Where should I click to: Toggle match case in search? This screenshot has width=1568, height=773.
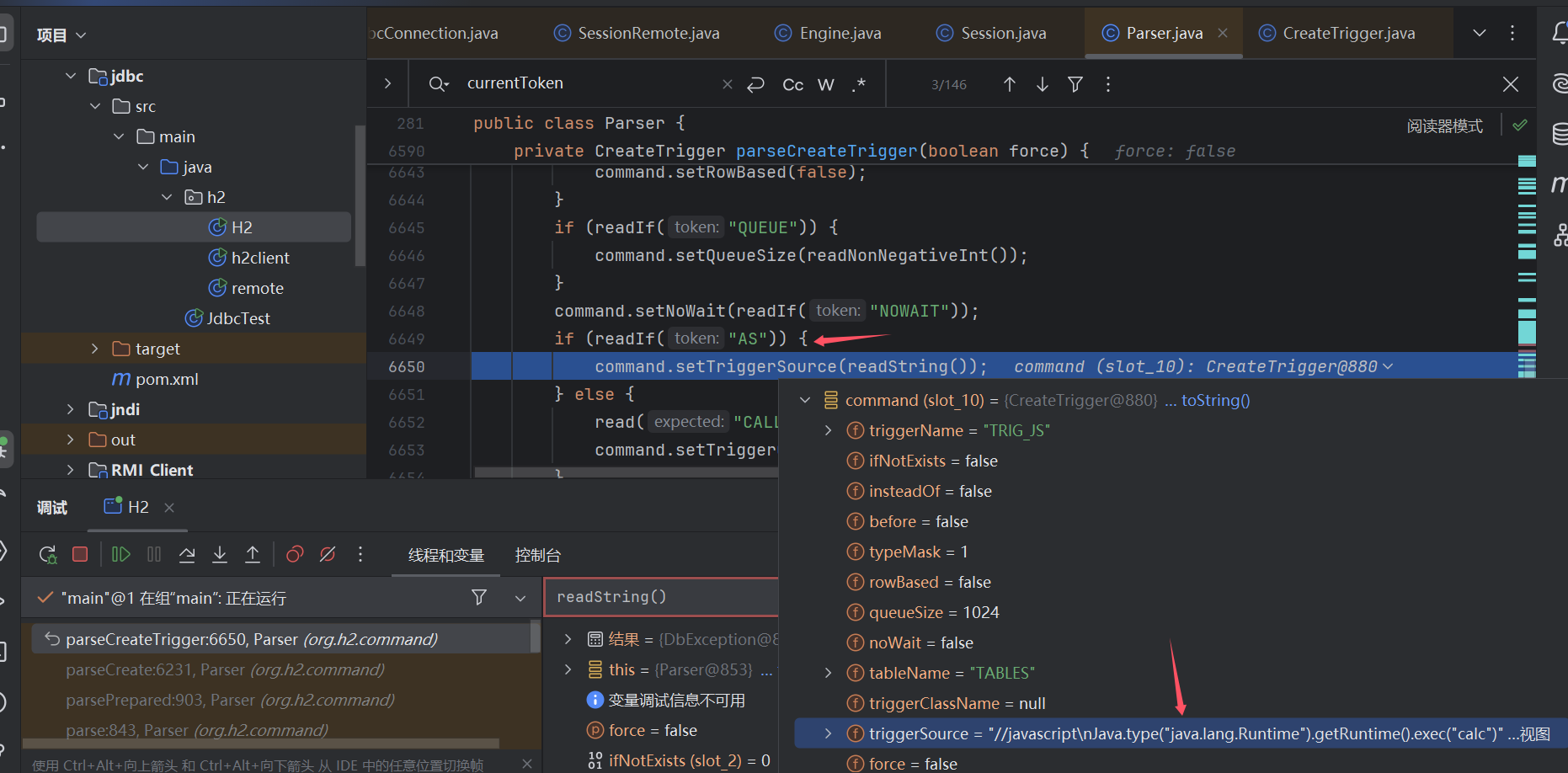point(792,84)
